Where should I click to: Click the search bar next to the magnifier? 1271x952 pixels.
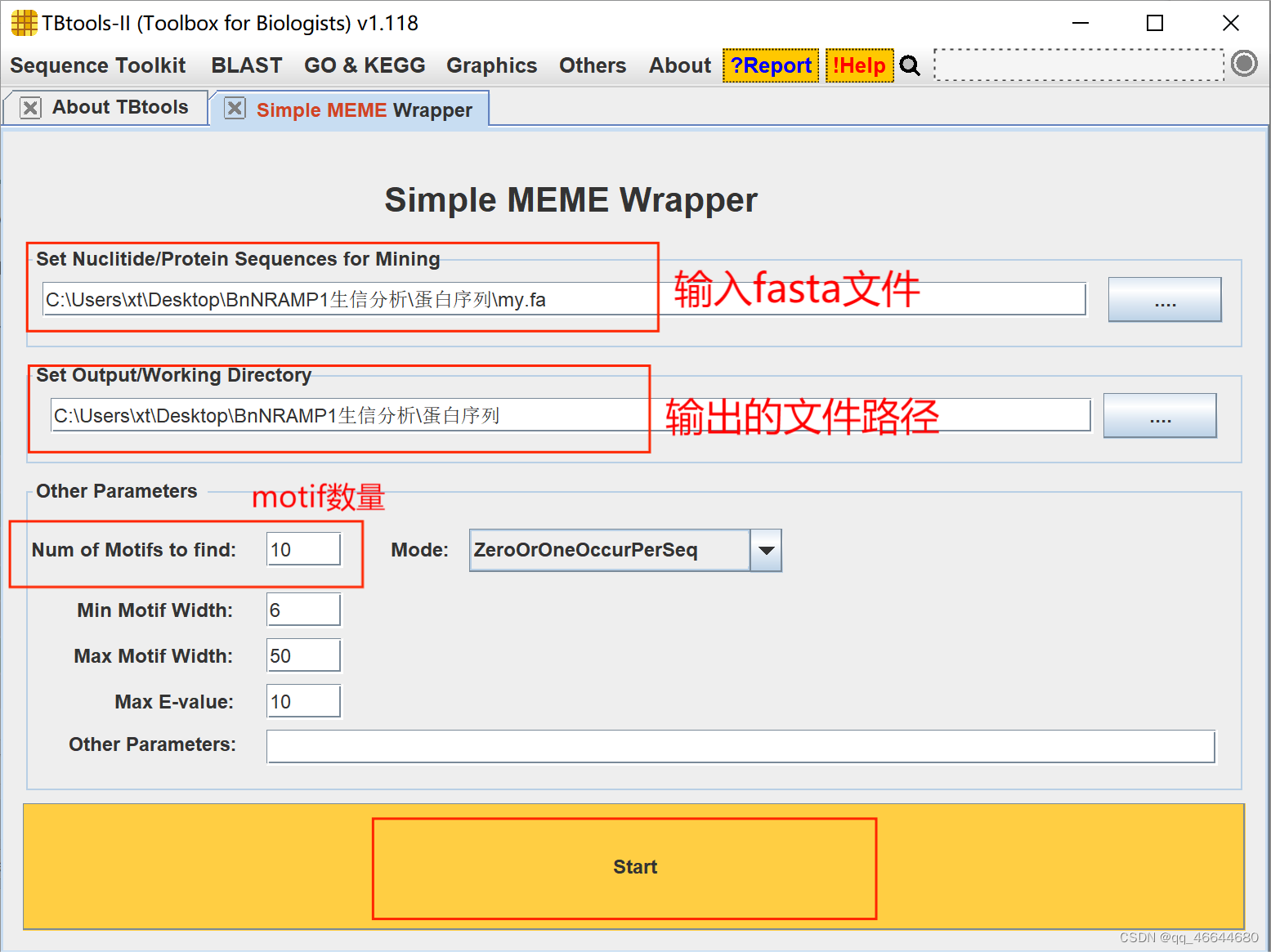pyautogui.click(x=1077, y=65)
